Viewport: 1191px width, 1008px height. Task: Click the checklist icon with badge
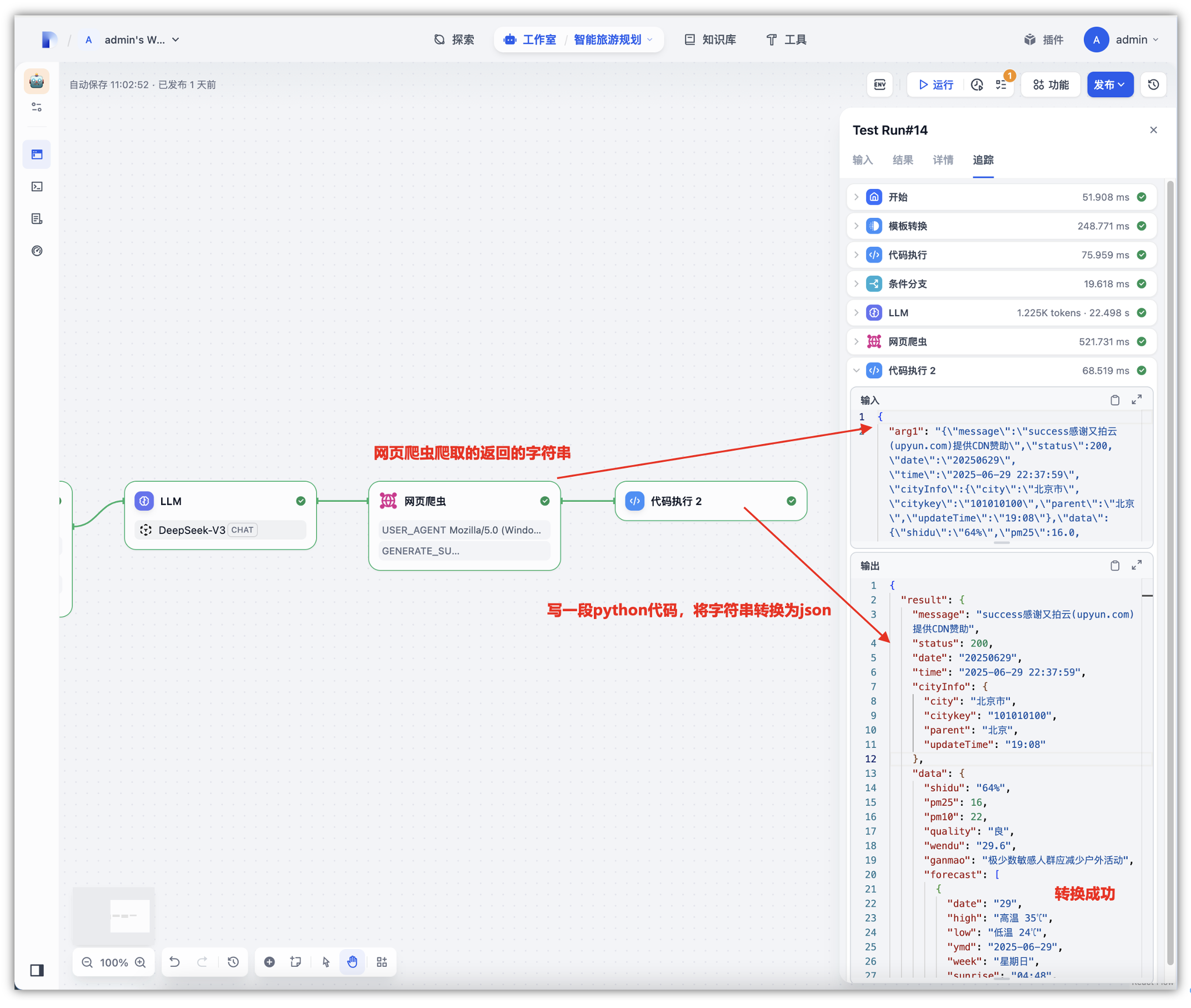tap(1002, 84)
